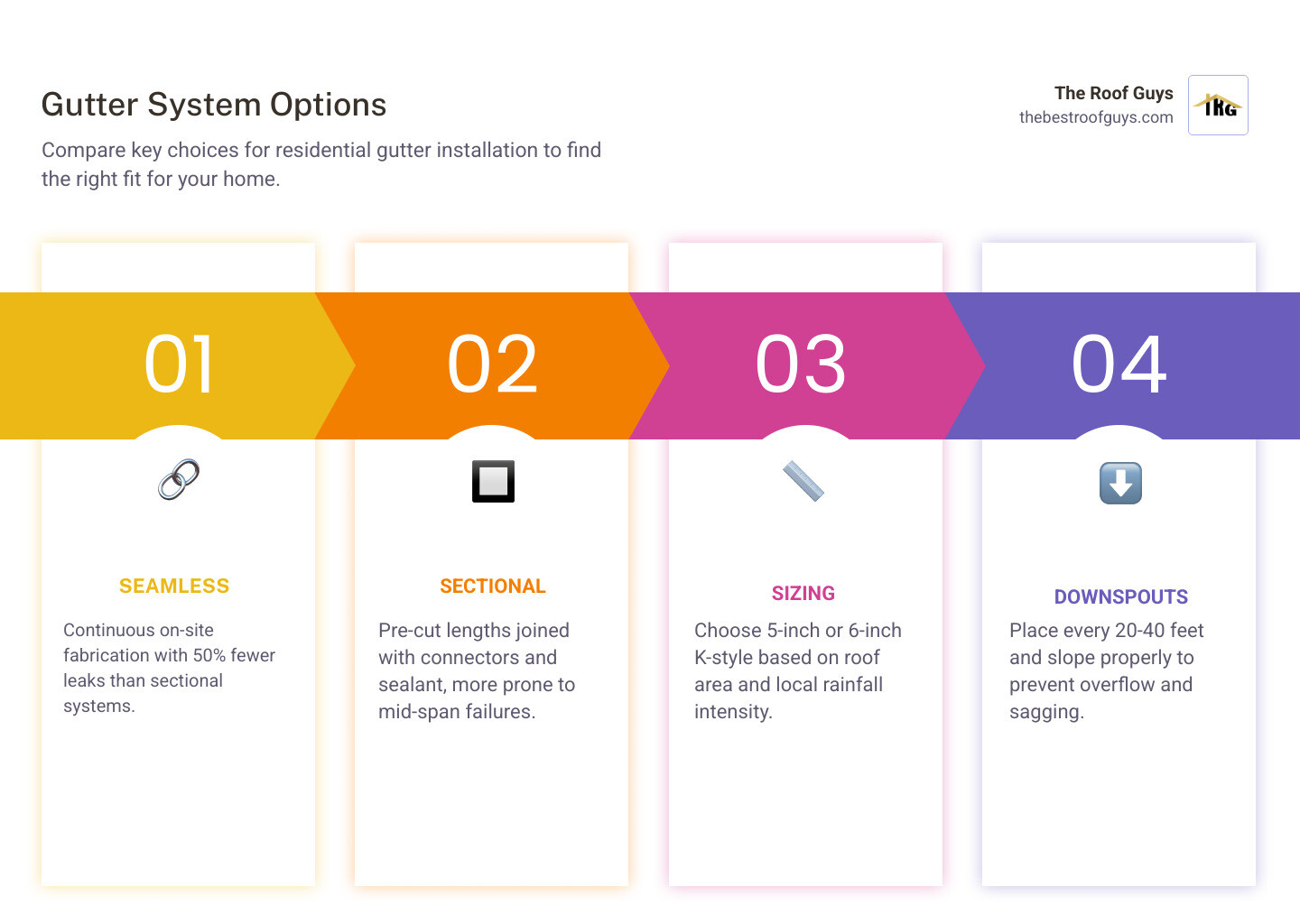Select the pink 03 arrow segment
Screen dimensions: 1300x924
coord(805,365)
